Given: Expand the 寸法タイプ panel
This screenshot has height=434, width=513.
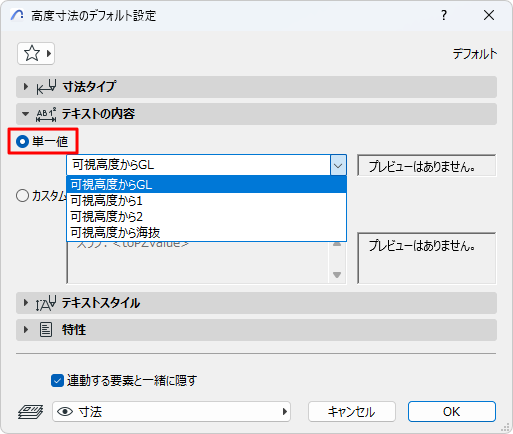Looking at the screenshot, I should point(26,87).
